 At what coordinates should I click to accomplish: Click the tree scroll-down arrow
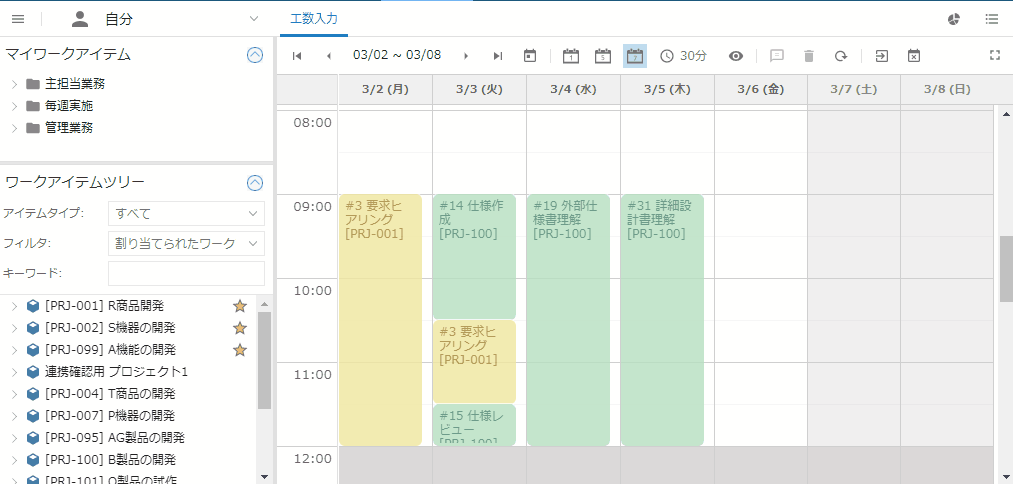[264, 477]
